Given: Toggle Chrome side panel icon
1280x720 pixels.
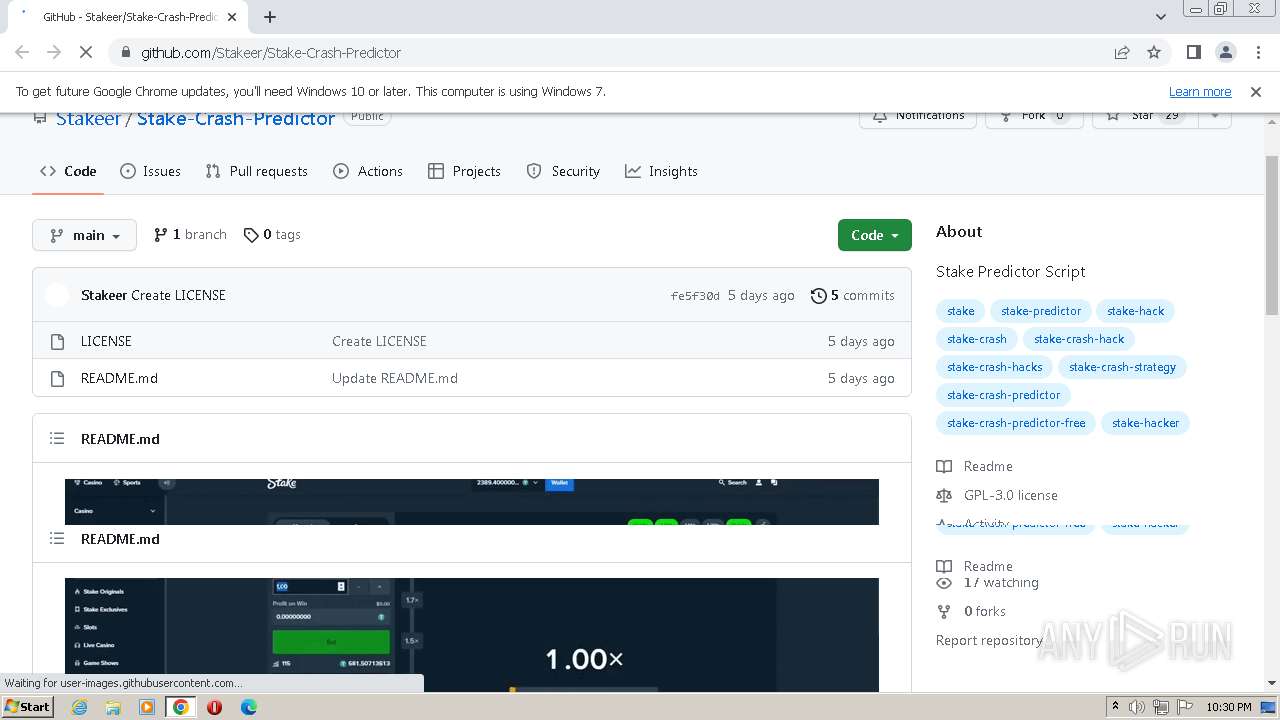Looking at the screenshot, I should [1193, 53].
